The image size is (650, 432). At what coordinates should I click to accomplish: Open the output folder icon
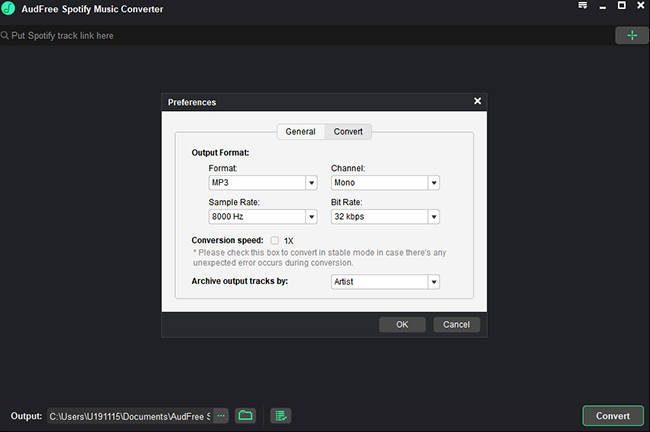245,415
